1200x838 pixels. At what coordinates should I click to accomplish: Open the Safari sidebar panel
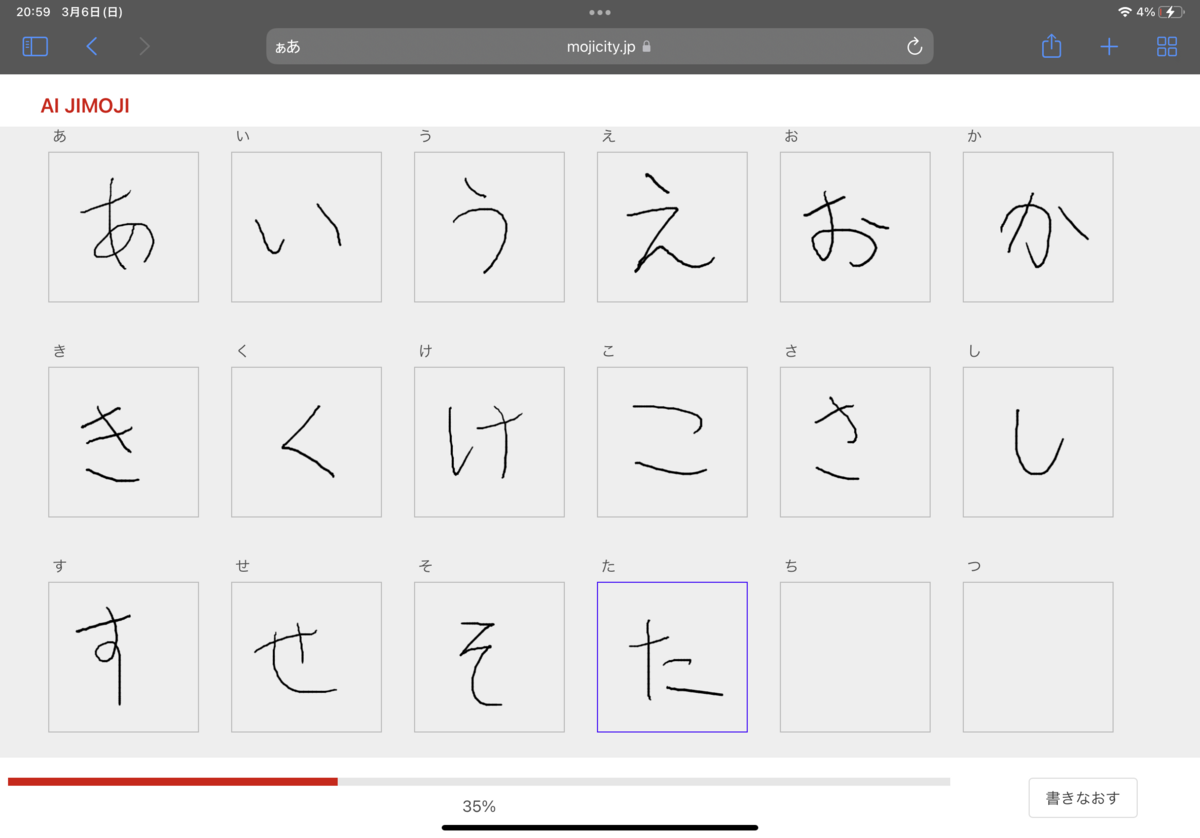point(34,46)
